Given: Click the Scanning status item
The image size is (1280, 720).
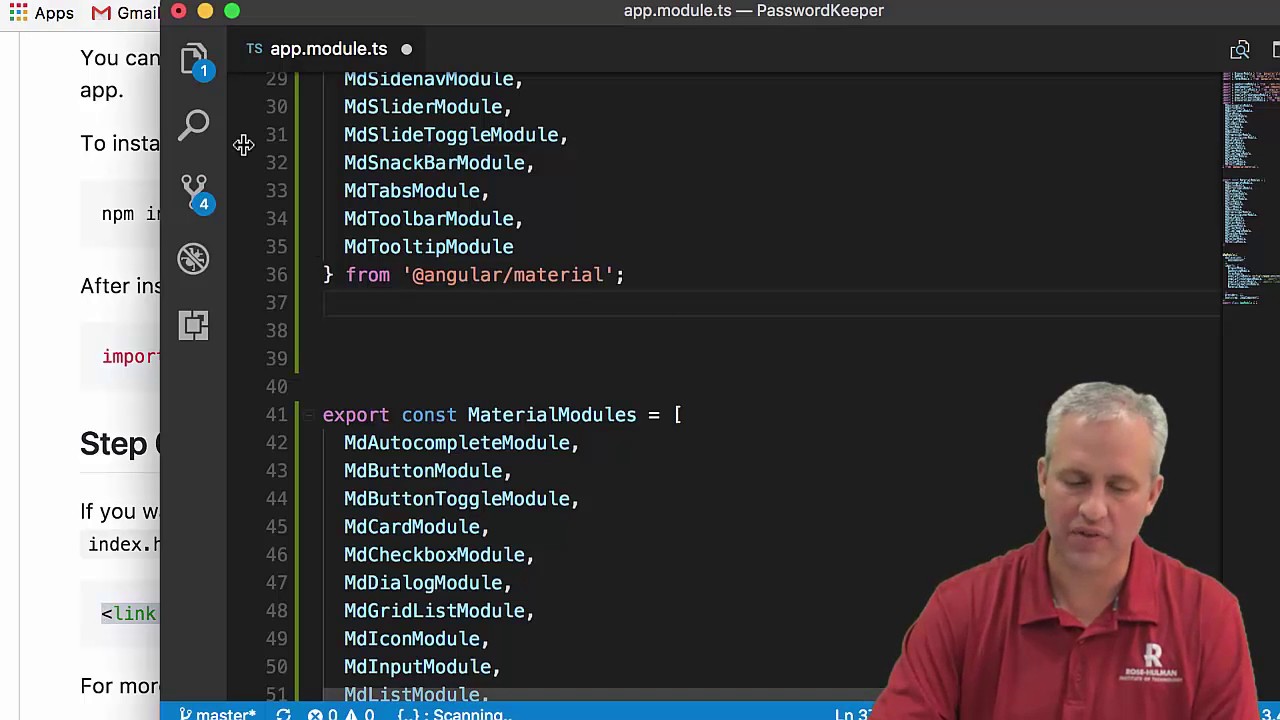Looking at the screenshot, I should [455, 714].
